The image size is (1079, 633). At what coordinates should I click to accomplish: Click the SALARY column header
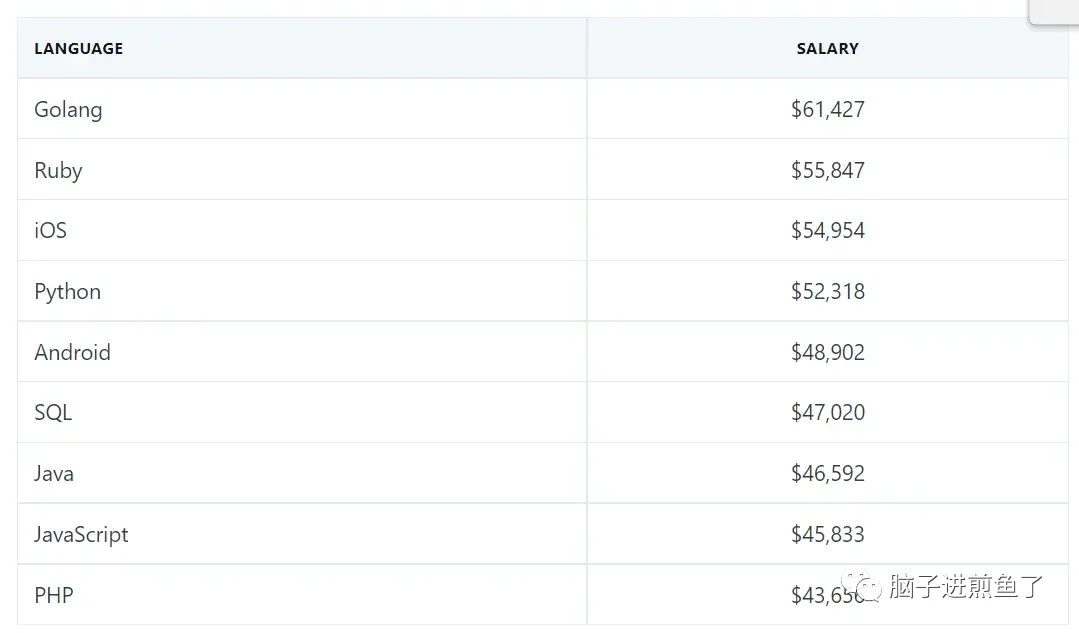point(828,49)
